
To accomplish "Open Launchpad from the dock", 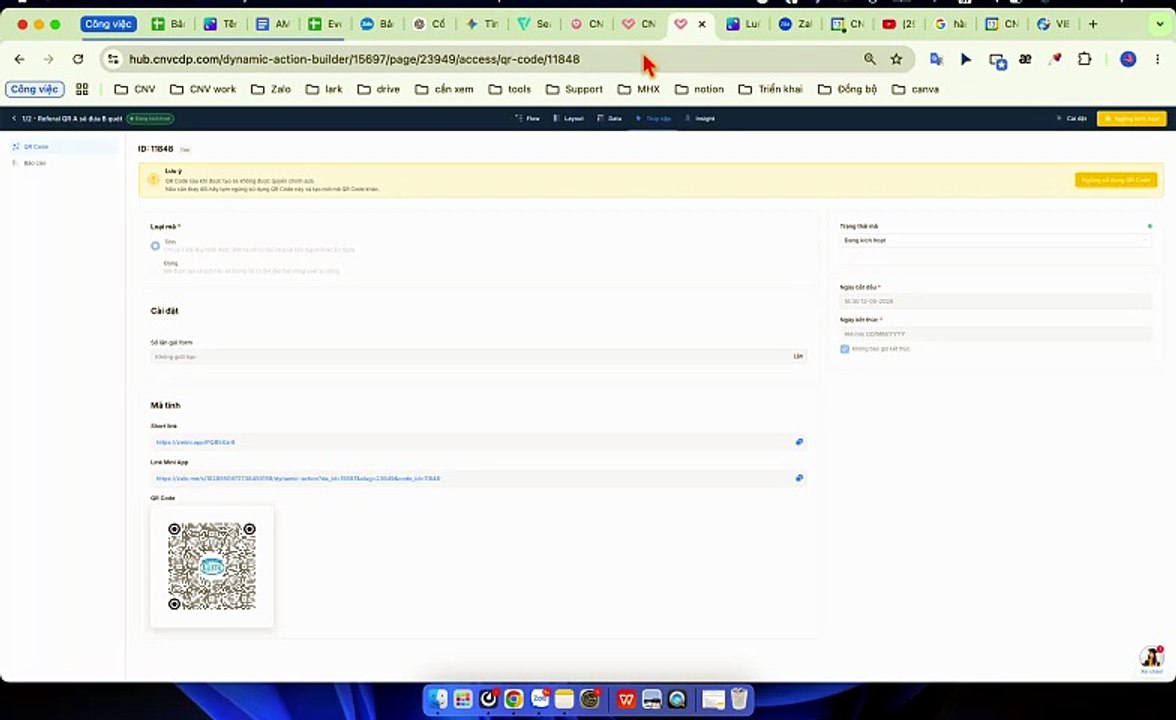I will [x=463, y=699].
